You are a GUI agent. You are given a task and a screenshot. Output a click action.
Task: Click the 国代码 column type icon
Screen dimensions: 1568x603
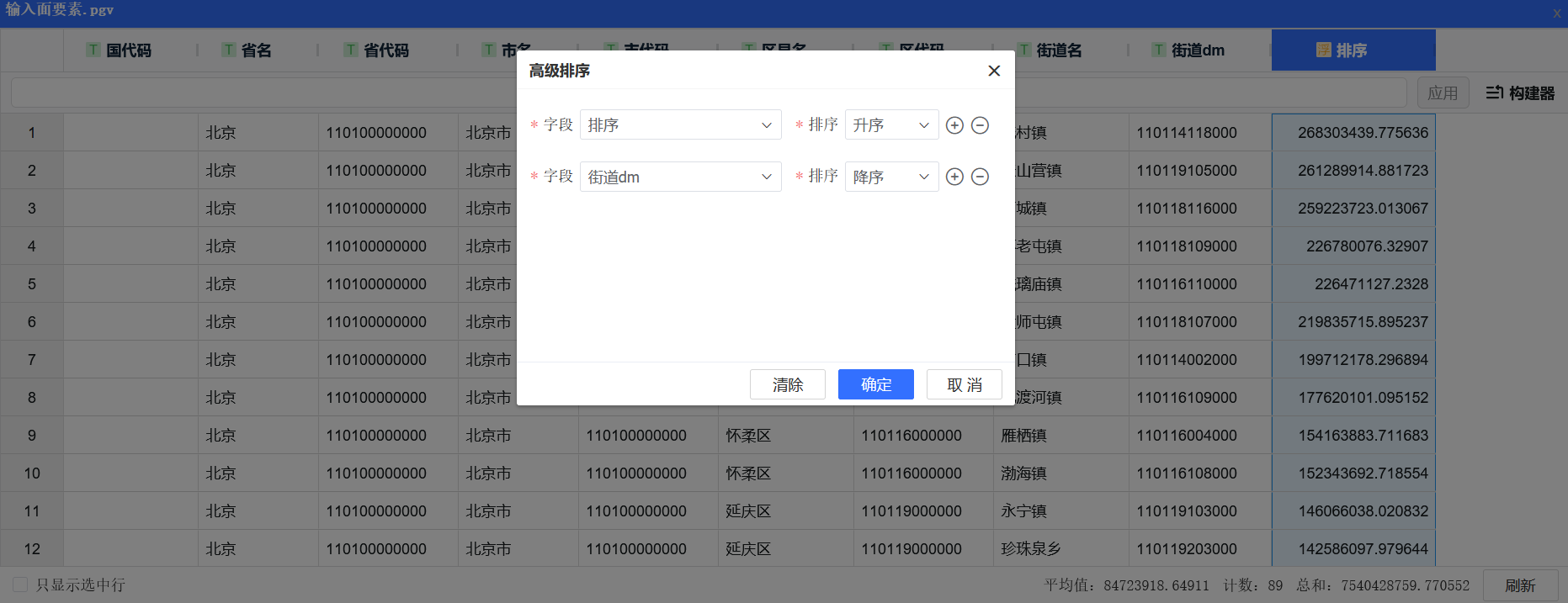click(93, 50)
